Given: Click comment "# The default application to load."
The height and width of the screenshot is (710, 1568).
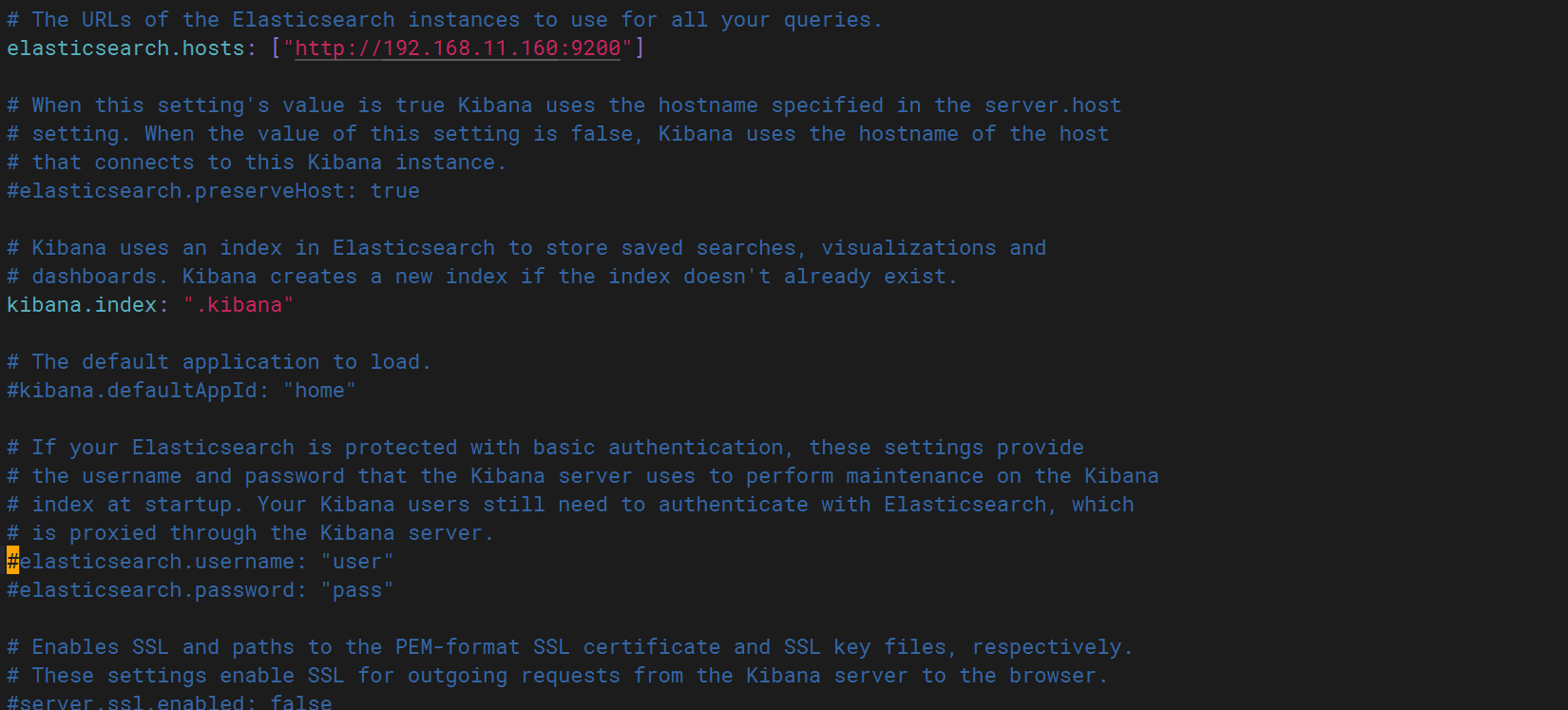Looking at the screenshot, I should [220, 362].
